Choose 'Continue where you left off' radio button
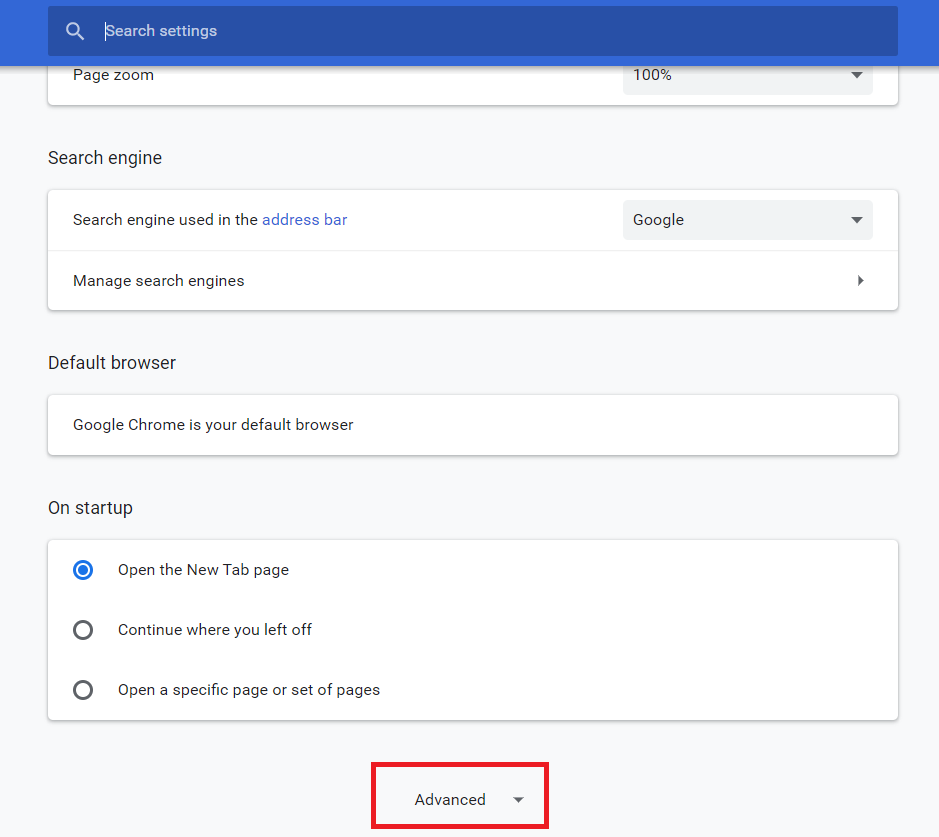The image size is (939, 837). (x=83, y=630)
